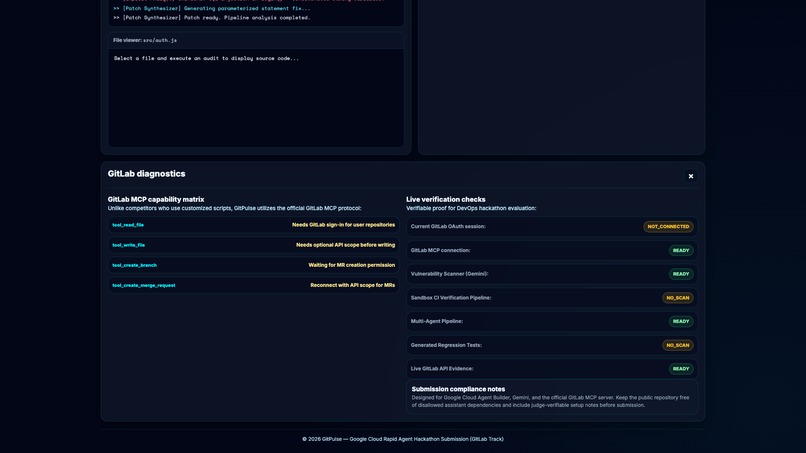
Task: Click inside the file viewer source code area
Action: tap(256, 98)
